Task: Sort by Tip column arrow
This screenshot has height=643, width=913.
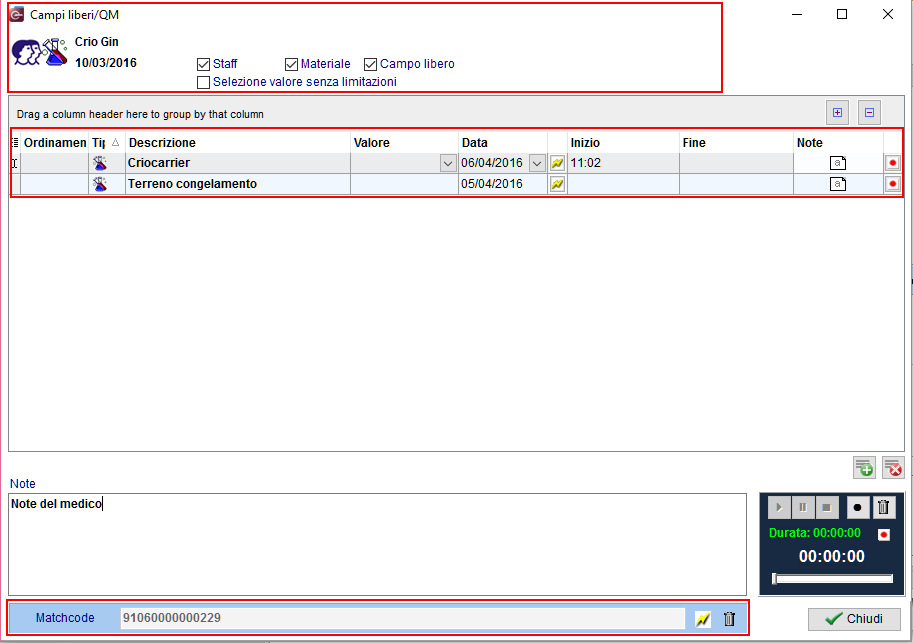Action: pos(115,142)
